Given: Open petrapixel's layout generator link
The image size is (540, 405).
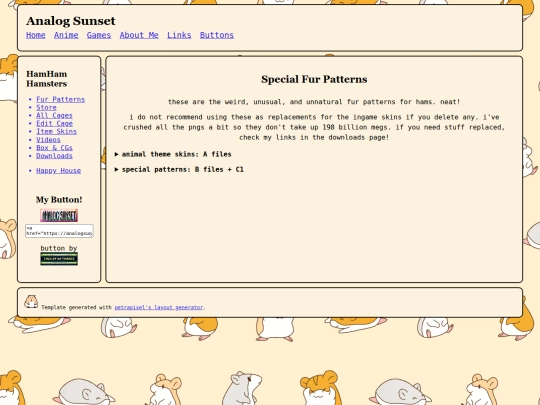Looking at the screenshot, I should [159, 307].
